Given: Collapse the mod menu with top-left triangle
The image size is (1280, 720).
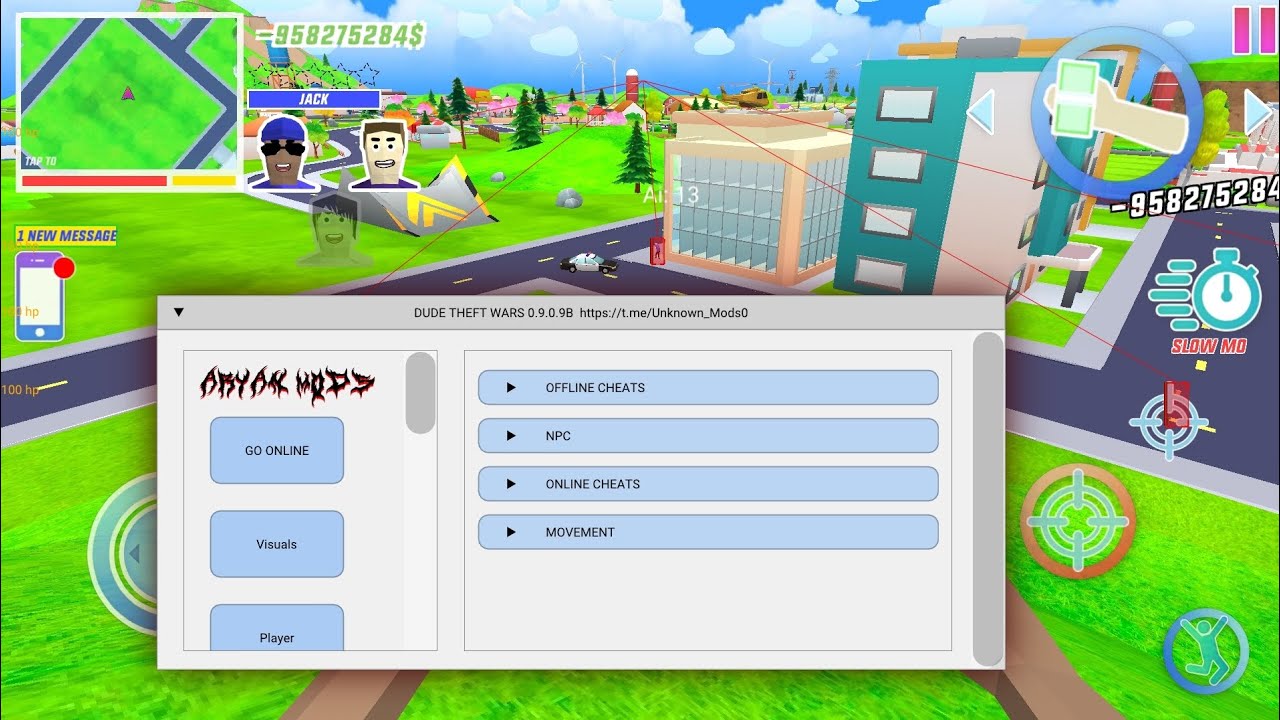Looking at the screenshot, I should [x=179, y=312].
